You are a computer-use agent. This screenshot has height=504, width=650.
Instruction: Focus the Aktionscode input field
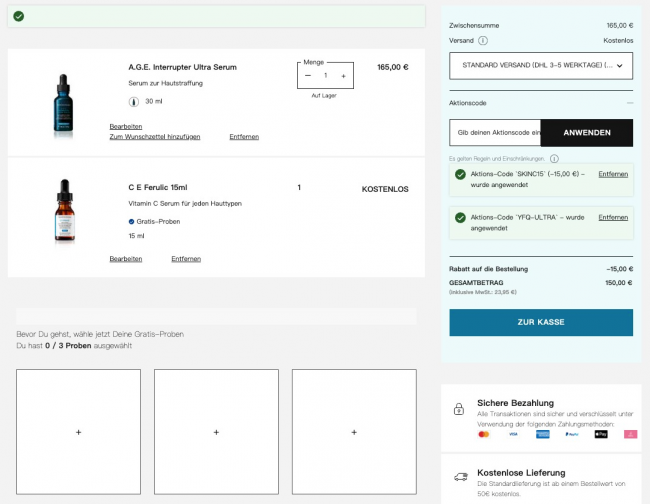click(495, 133)
